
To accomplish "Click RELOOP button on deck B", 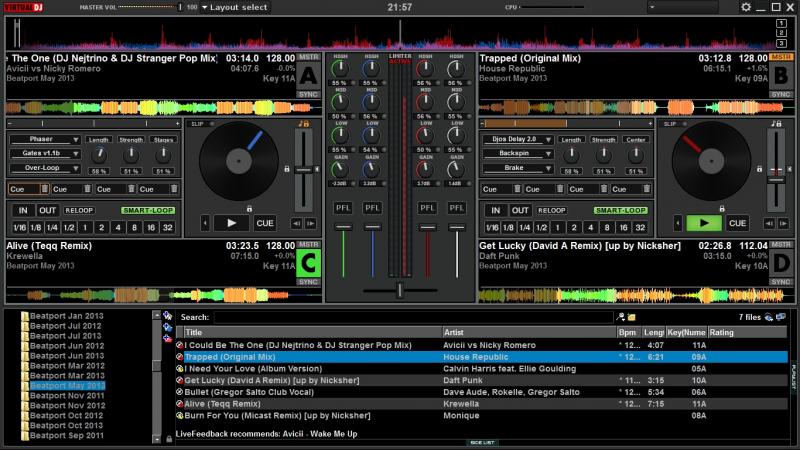I will coord(552,210).
